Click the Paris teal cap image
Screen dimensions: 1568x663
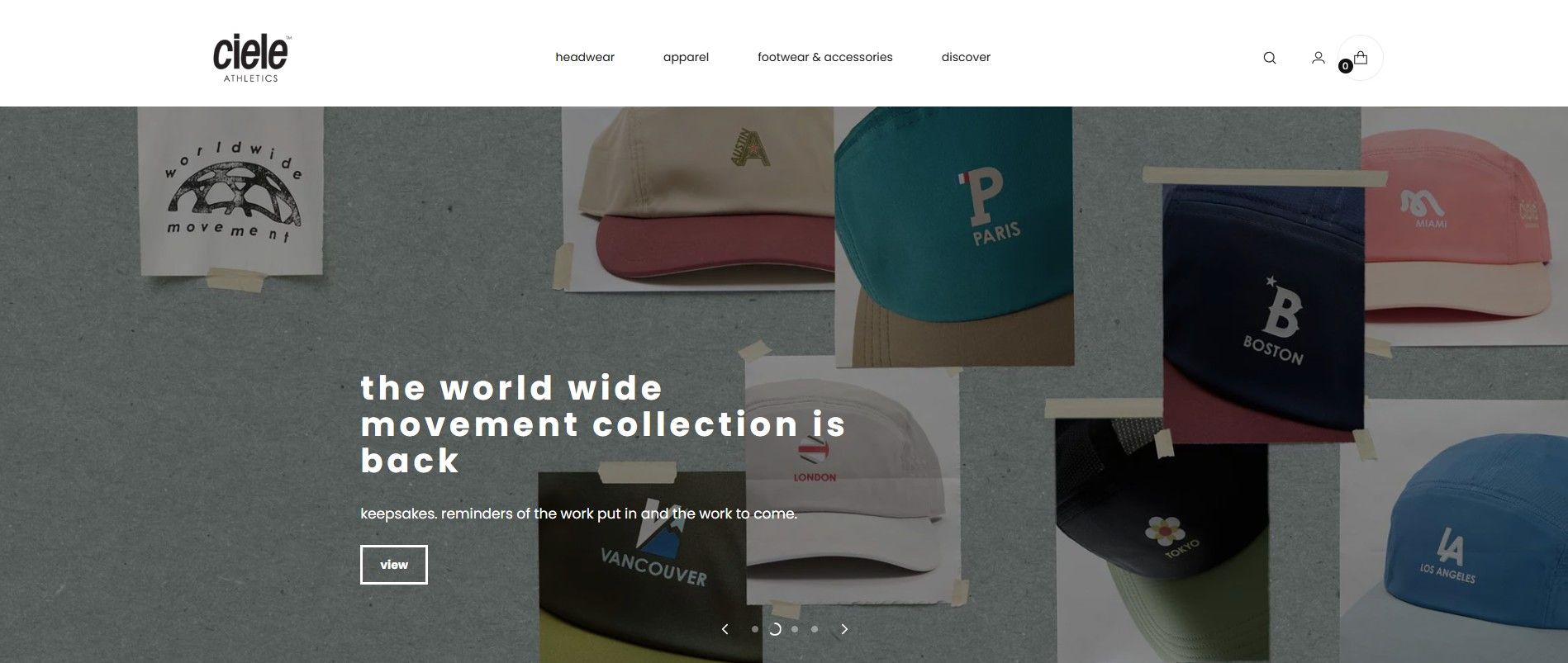953,235
